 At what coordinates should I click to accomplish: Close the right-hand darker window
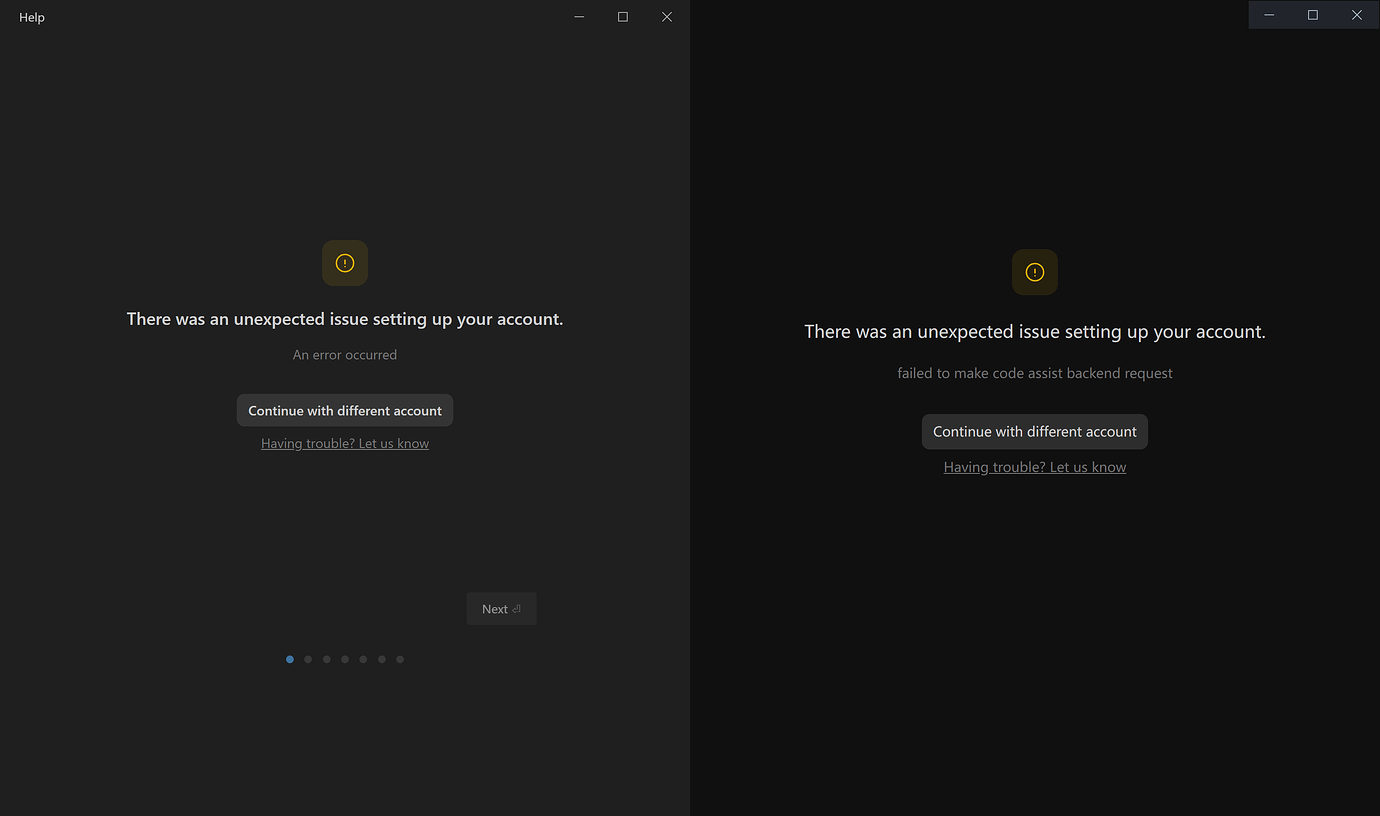coord(1357,15)
